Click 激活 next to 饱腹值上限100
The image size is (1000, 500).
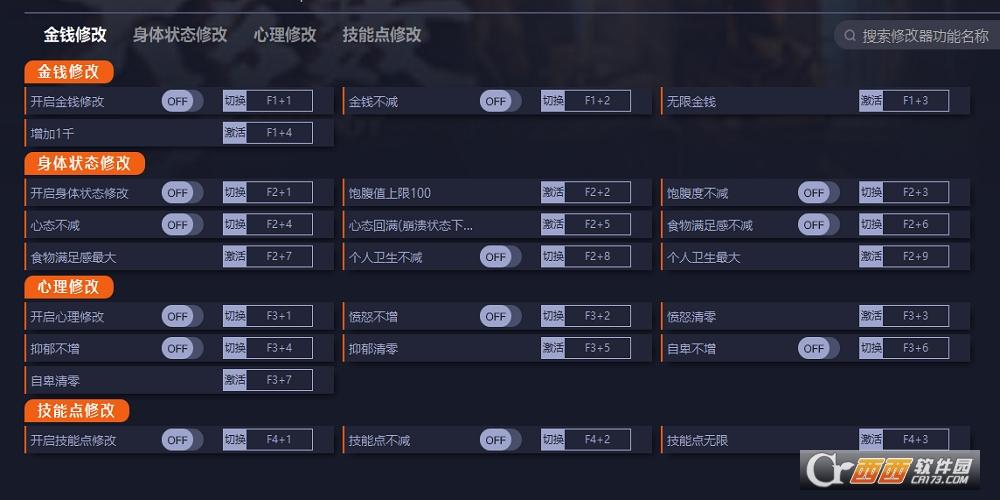point(553,193)
